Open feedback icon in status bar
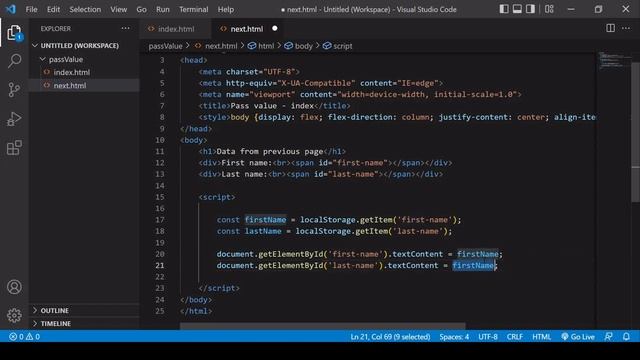This screenshot has width=640, height=360. [x=608, y=337]
